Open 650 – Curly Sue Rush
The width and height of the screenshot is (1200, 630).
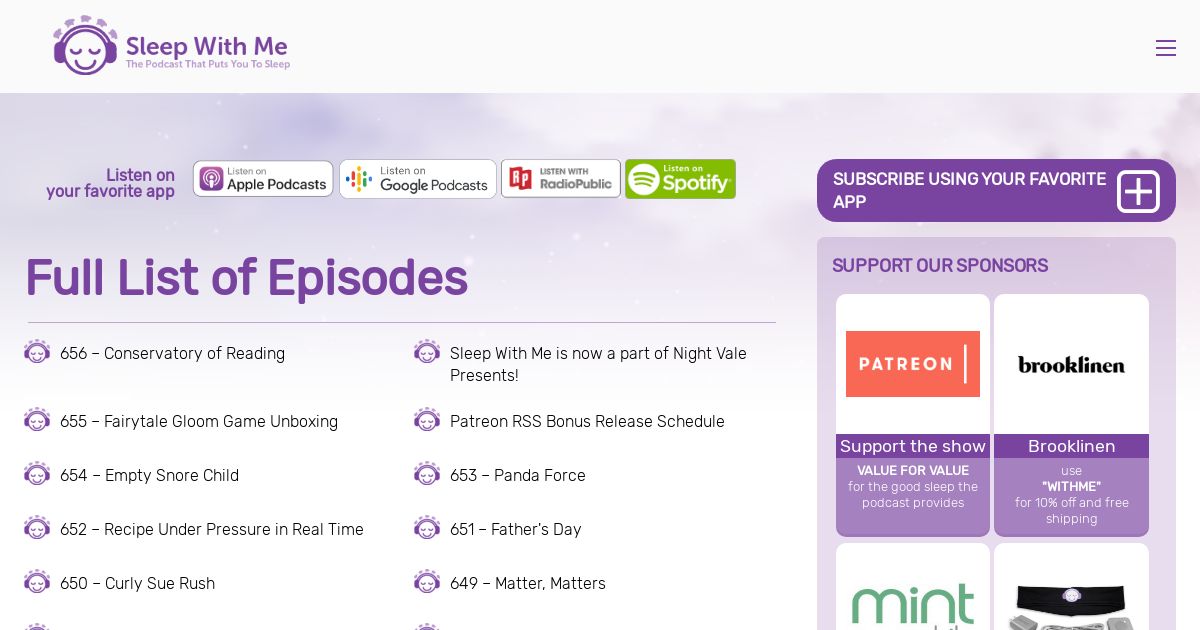click(x=137, y=583)
